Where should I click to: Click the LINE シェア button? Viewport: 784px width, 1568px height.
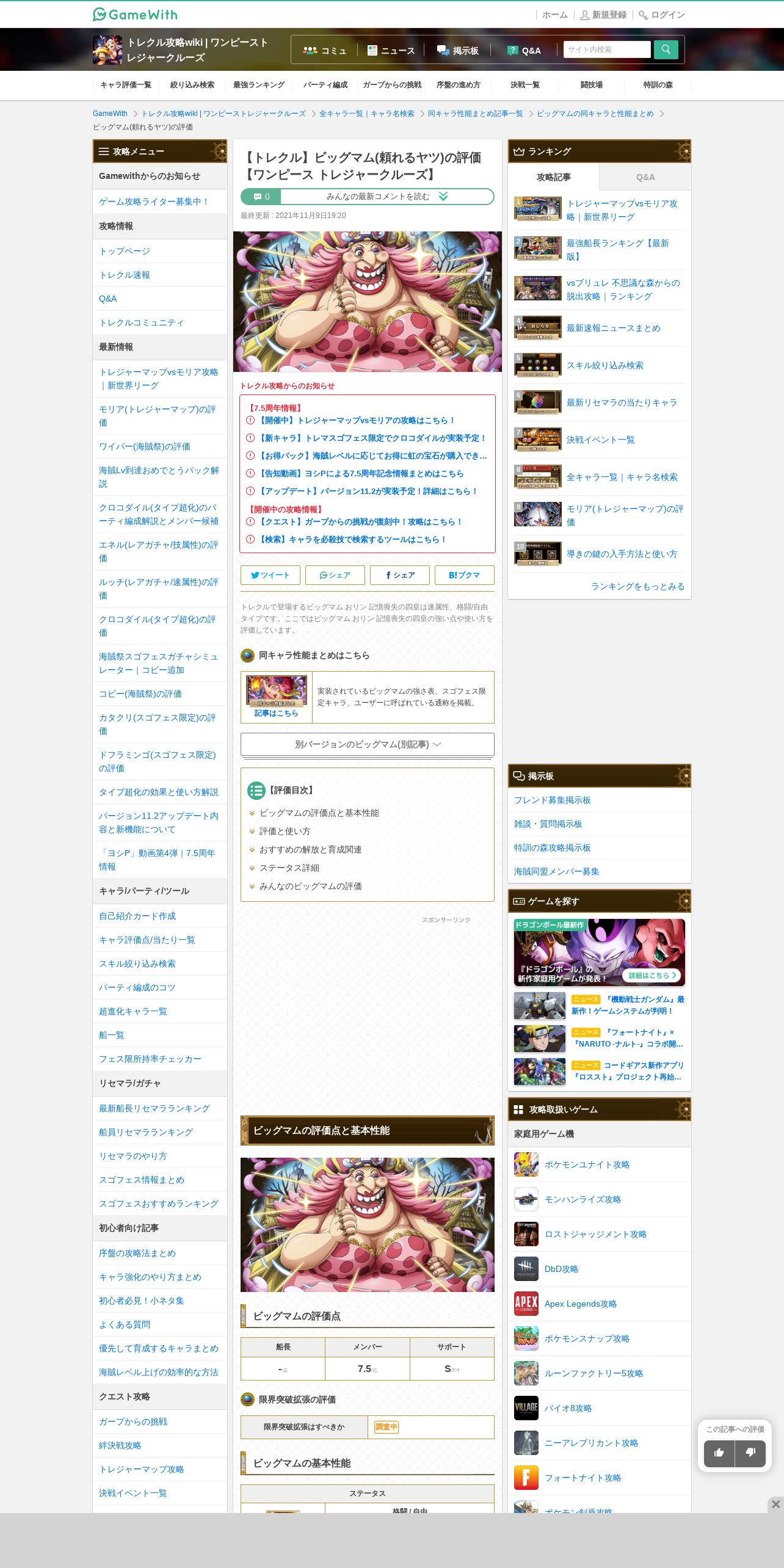(x=335, y=575)
